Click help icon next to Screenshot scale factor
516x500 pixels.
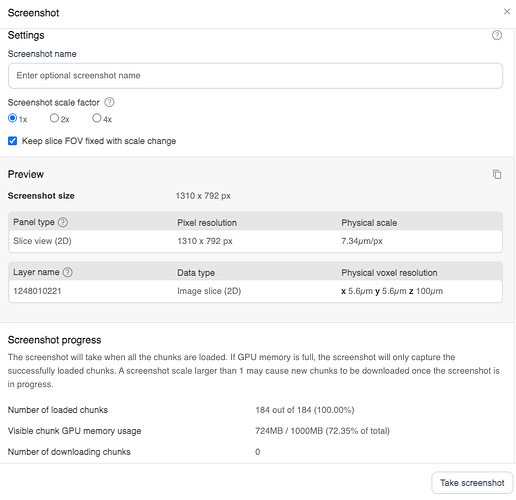pos(109,102)
